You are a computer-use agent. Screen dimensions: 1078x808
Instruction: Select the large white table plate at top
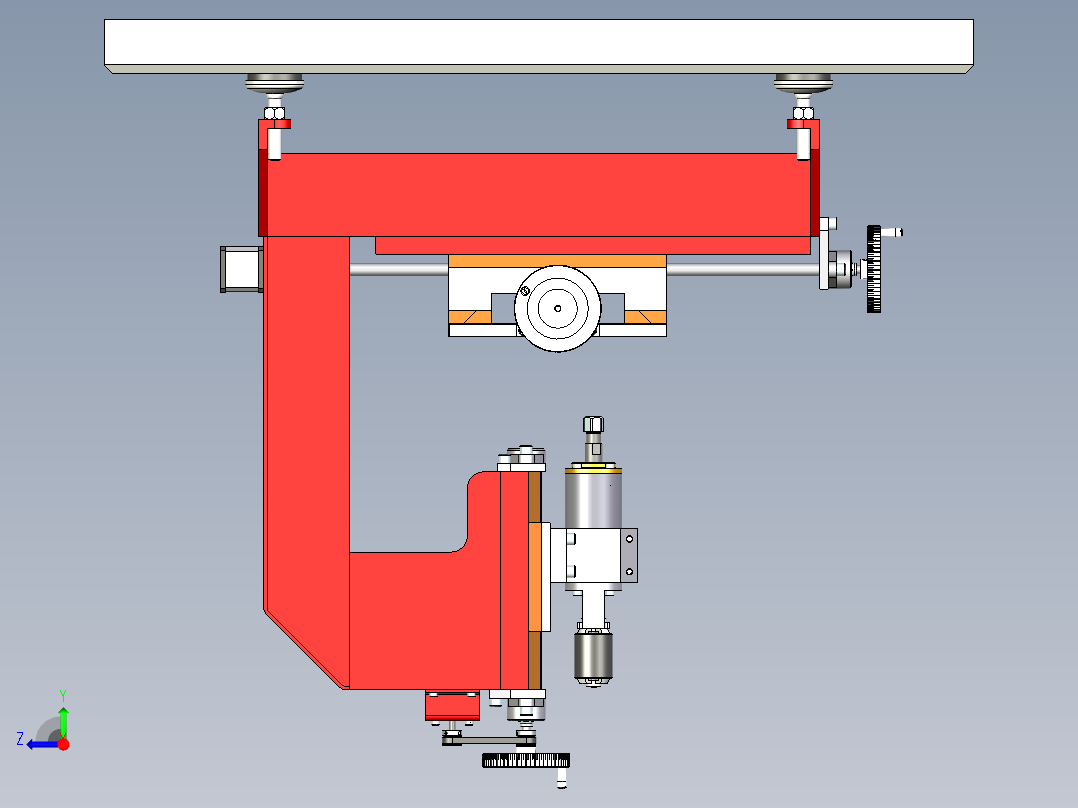(539, 46)
